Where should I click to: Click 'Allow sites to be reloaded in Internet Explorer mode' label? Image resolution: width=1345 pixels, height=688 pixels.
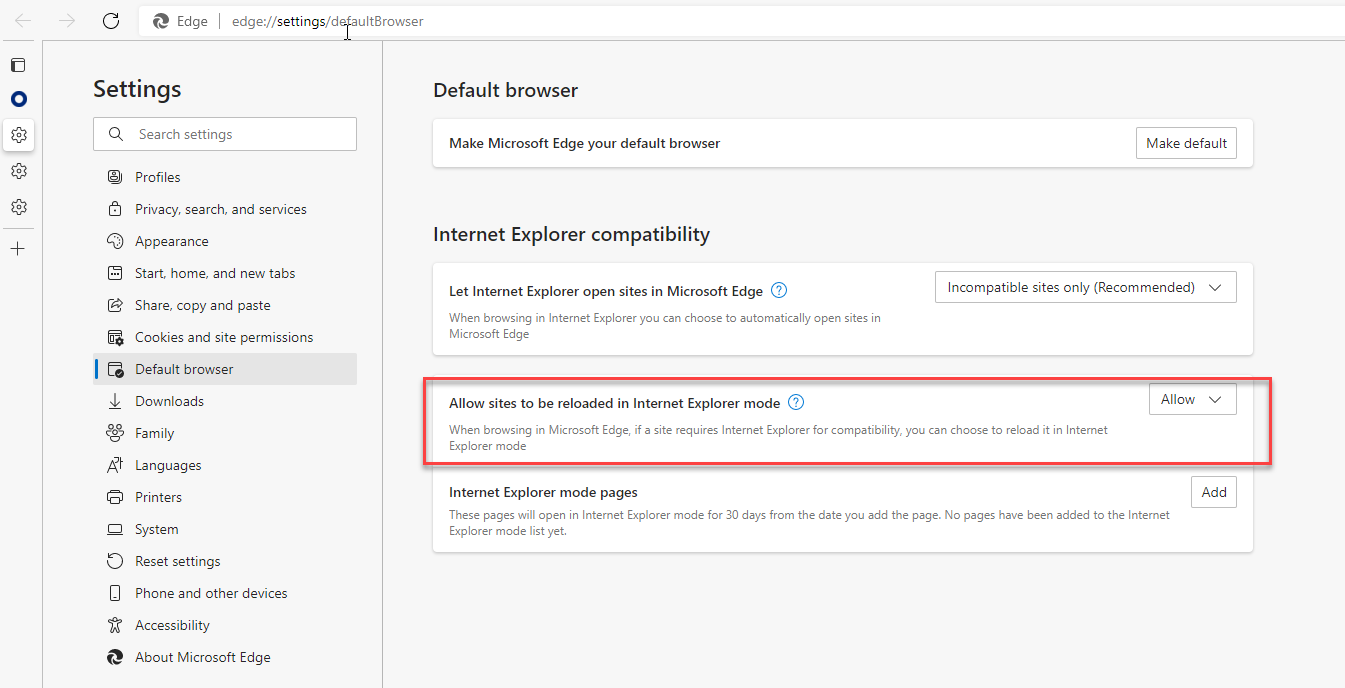614,403
